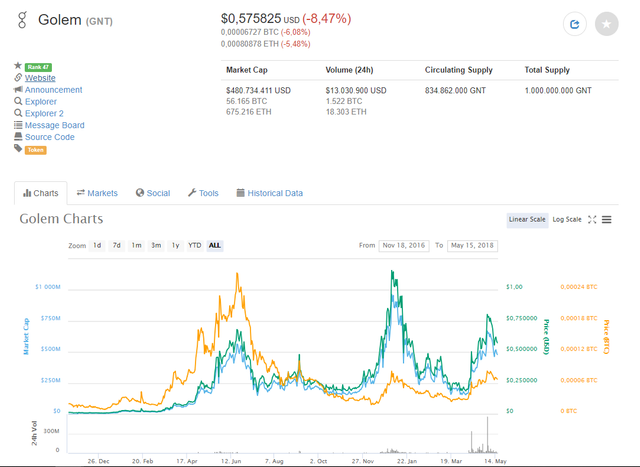The width and height of the screenshot is (640, 467).
Task: Switch chart to Log Scale
Action: click(566, 219)
